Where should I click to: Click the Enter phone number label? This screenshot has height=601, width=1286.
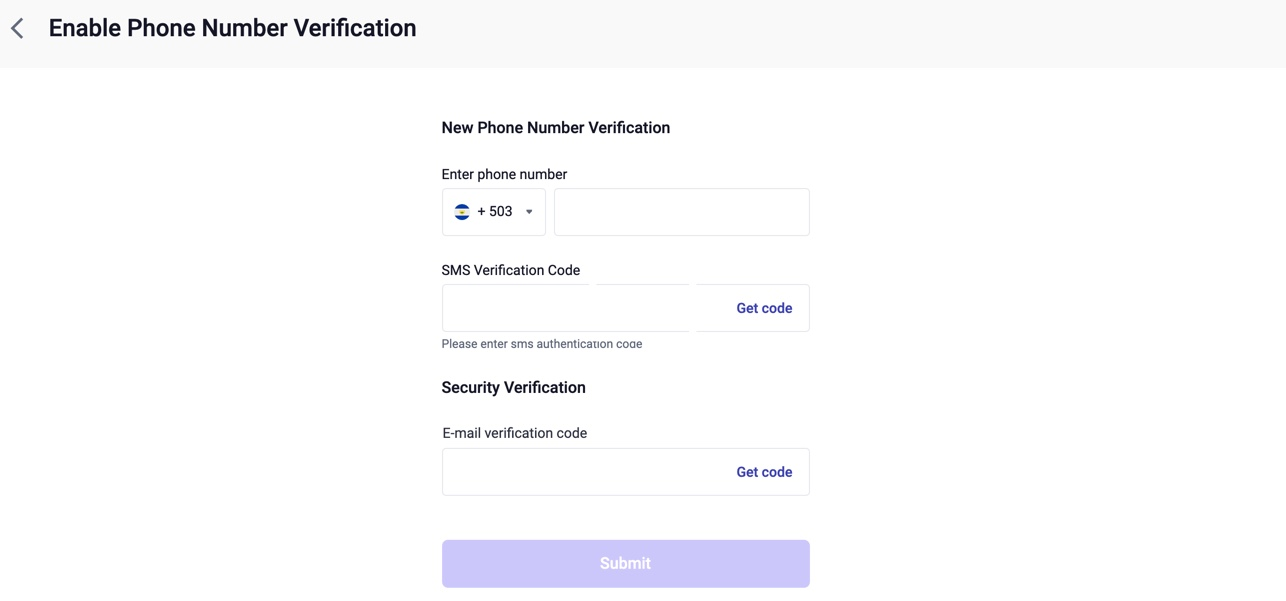(504, 174)
